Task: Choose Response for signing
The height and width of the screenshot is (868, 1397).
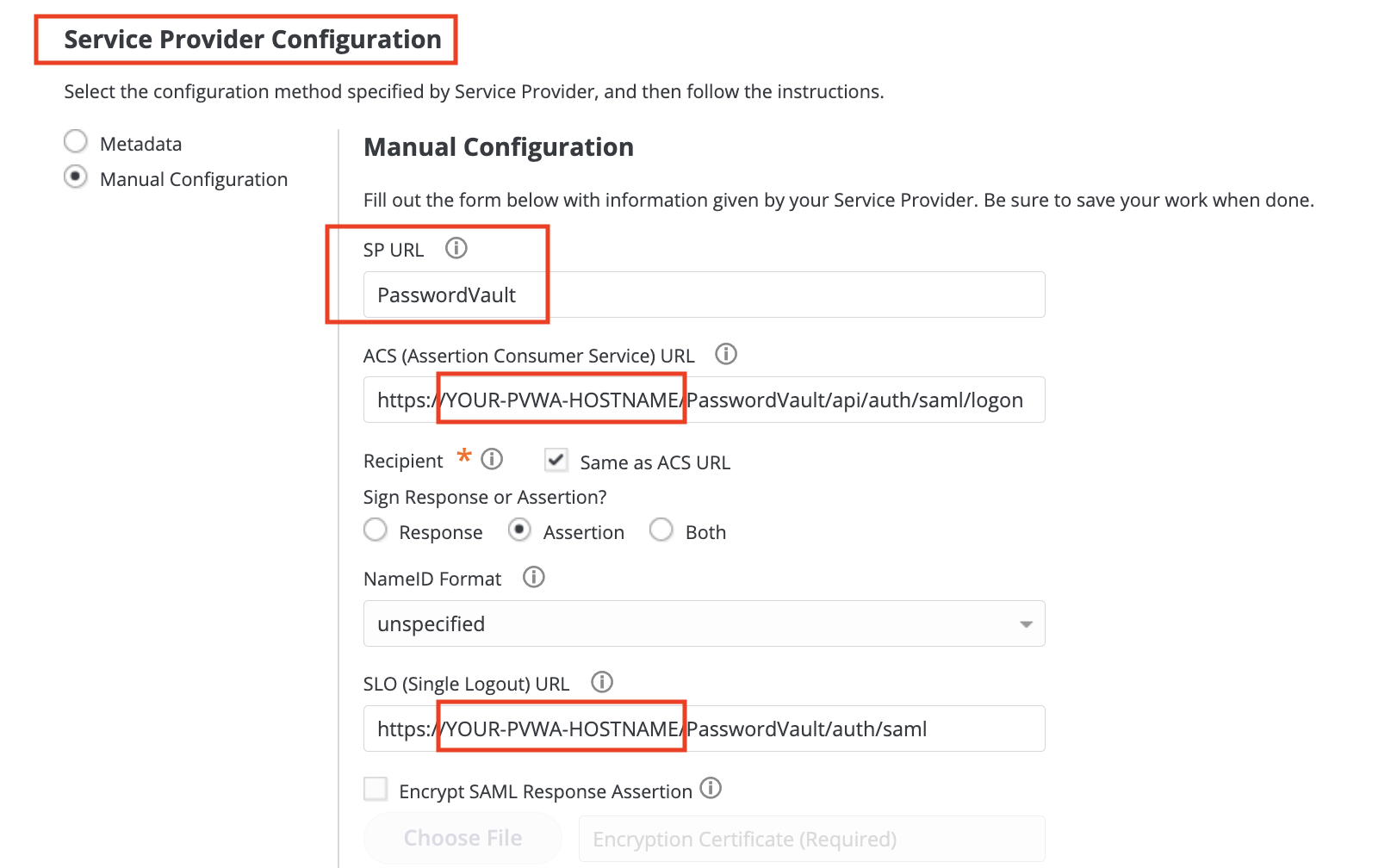Action: pos(376,530)
